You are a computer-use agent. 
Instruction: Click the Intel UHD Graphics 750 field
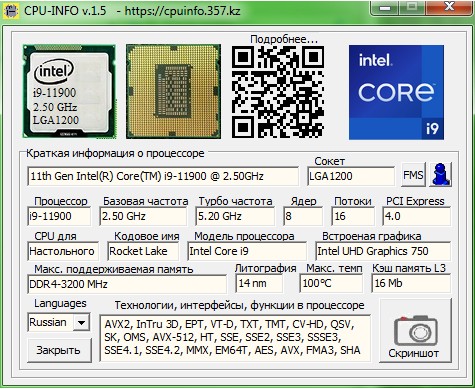click(x=383, y=251)
